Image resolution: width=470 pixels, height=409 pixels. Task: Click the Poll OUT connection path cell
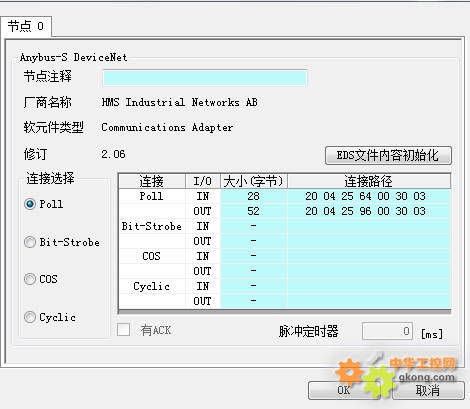(369, 211)
